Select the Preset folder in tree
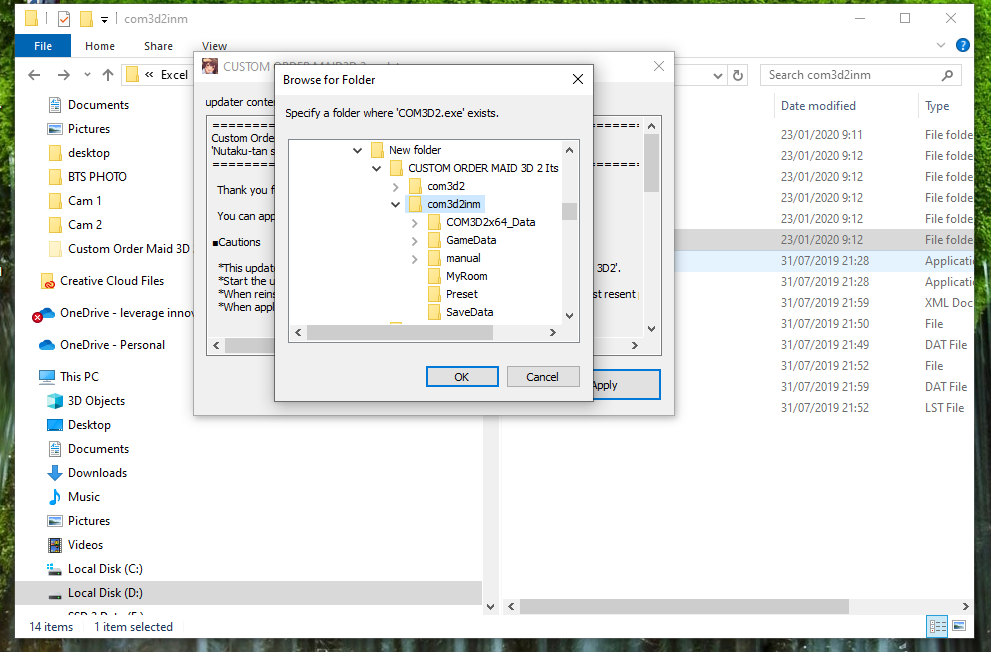 click(x=462, y=294)
